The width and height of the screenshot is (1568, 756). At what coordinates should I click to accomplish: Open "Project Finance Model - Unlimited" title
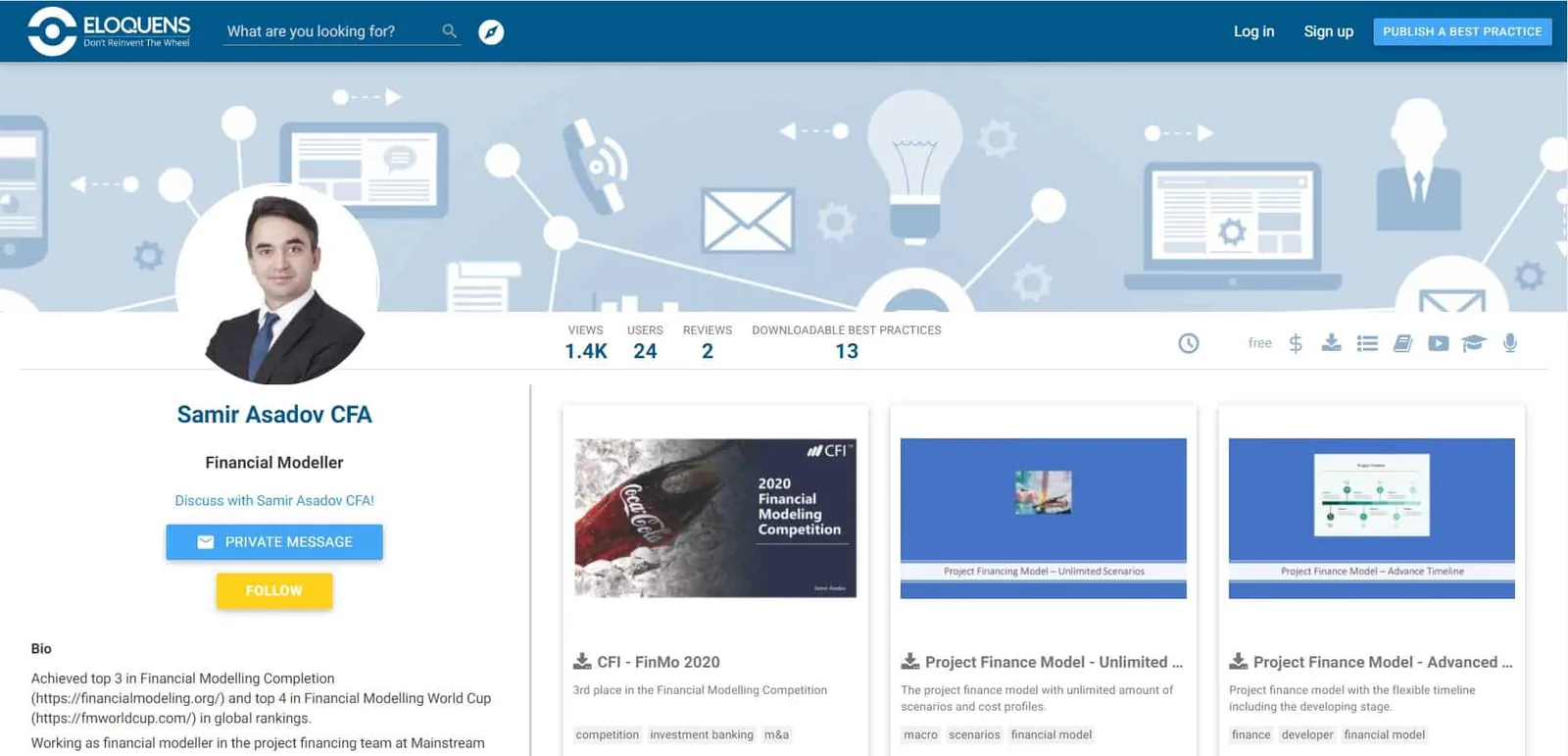point(1053,662)
